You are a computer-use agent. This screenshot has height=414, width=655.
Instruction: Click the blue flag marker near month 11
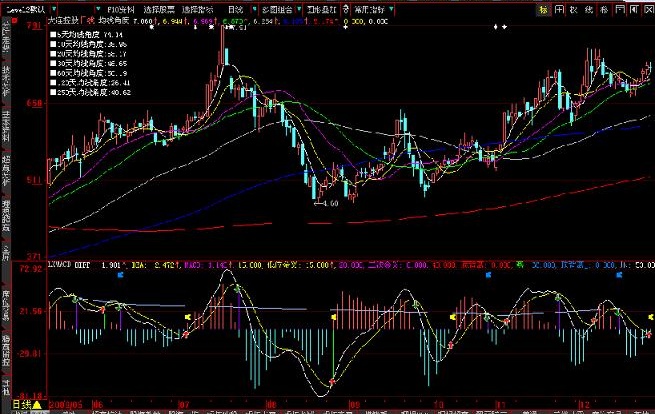488,275
